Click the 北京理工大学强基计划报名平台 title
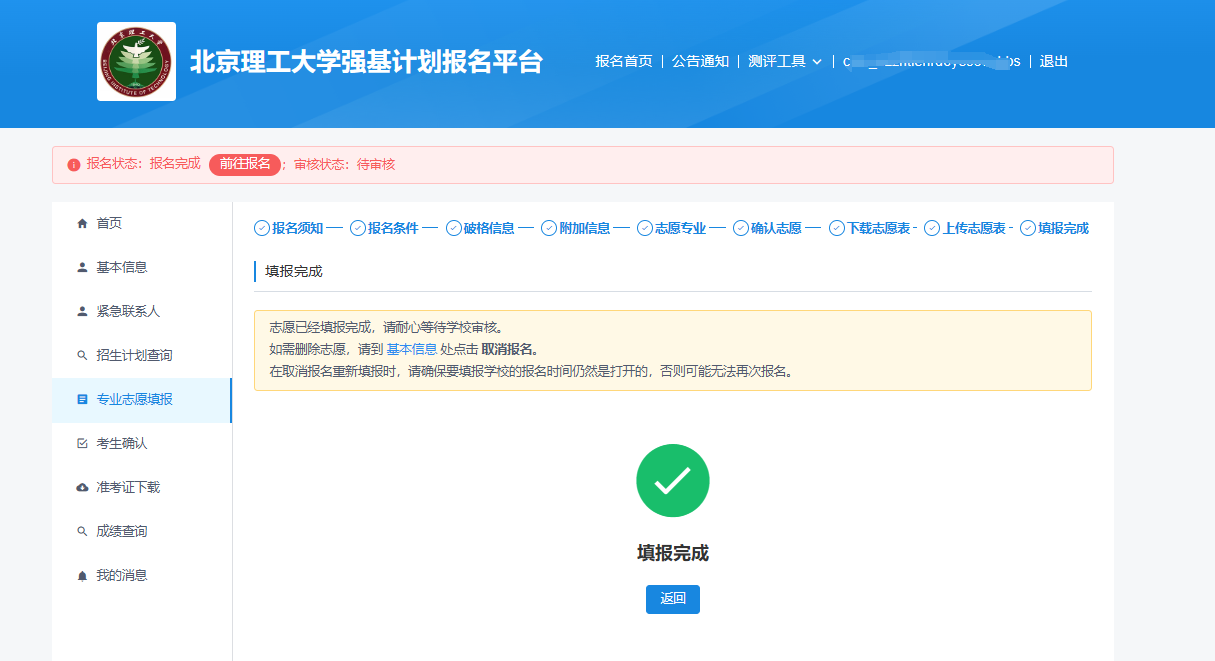This screenshot has width=1215, height=661. [366, 62]
